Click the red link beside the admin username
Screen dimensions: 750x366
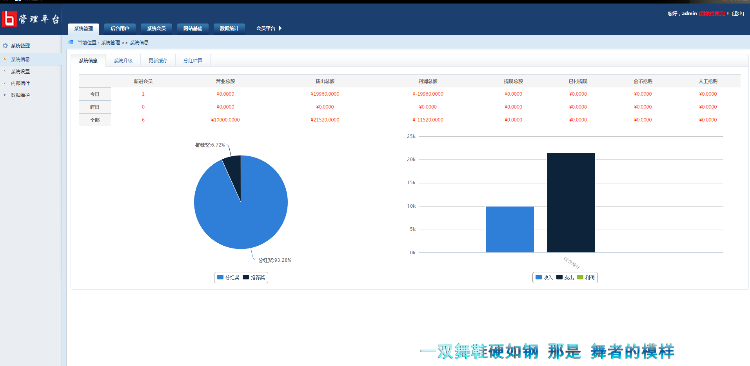click(711, 14)
